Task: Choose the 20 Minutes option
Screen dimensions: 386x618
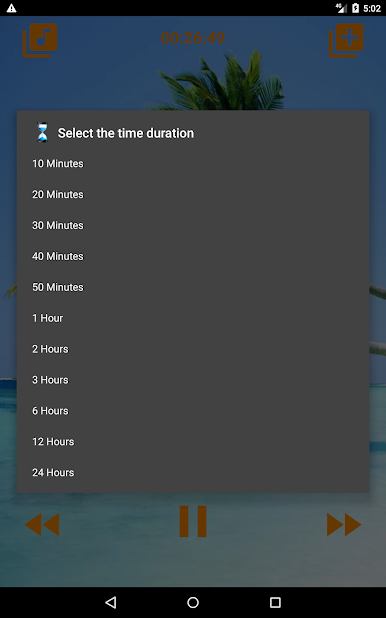Action: click(x=193, y=194)
